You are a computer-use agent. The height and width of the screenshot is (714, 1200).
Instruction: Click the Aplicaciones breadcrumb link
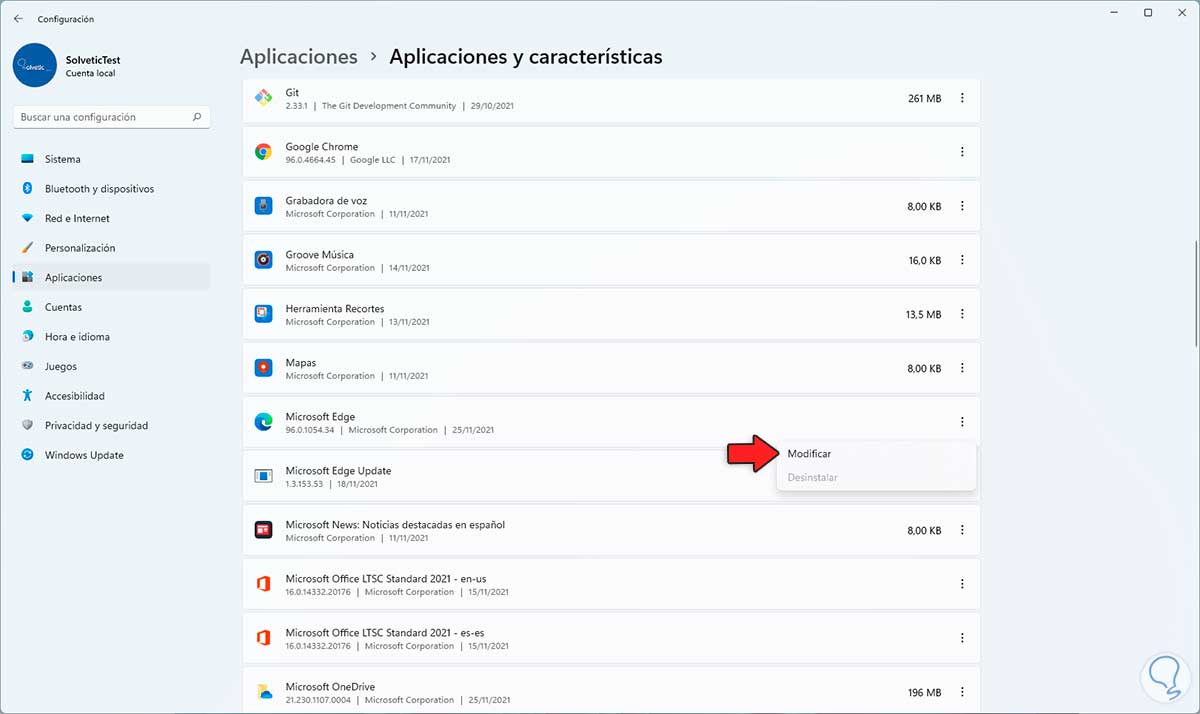pyautogui.click(x=299, y=57)
